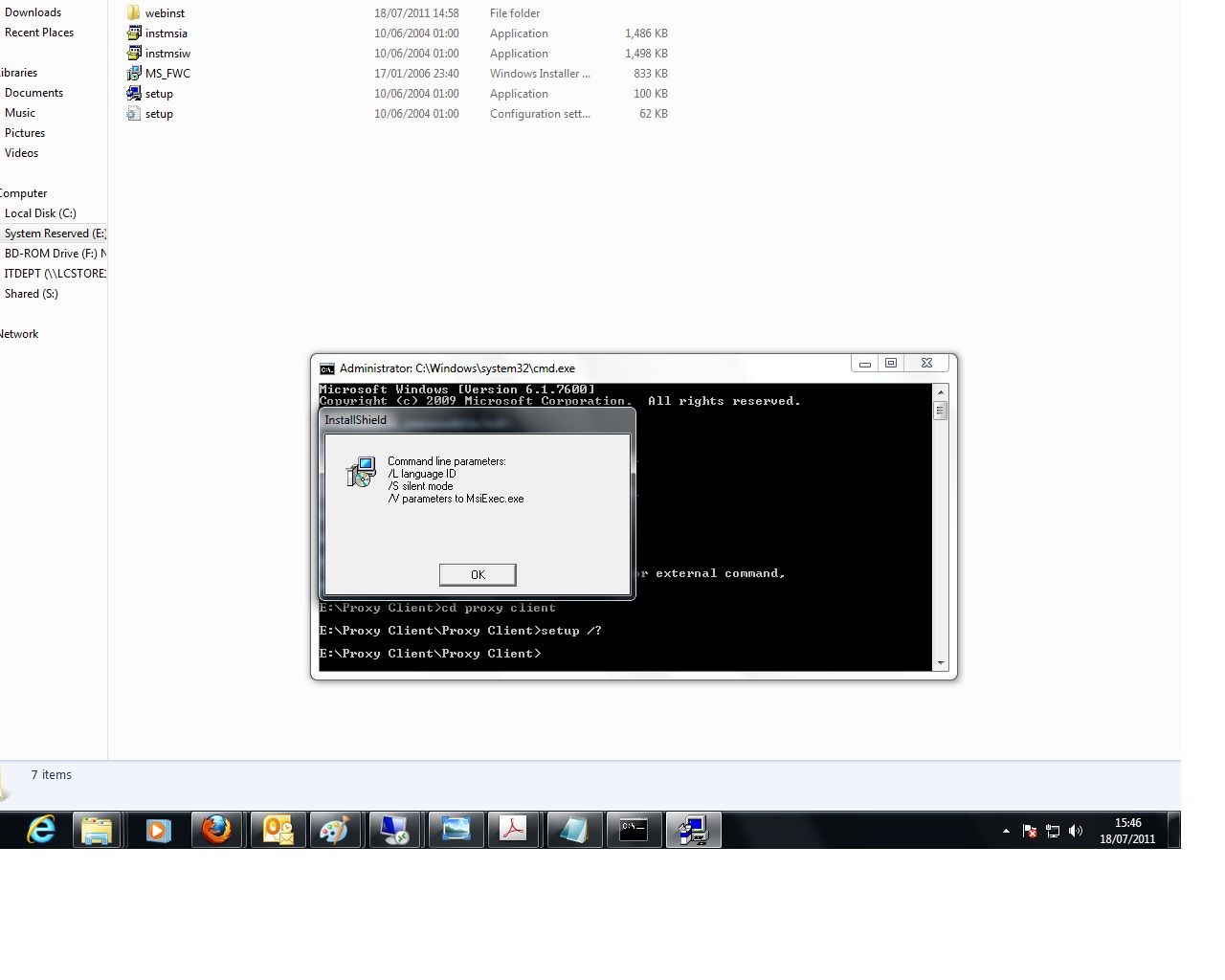This screenshot has height=980, width=1225.
Task: Click Command Prompt scrollbar up arrow
Action: click(940, 392)
